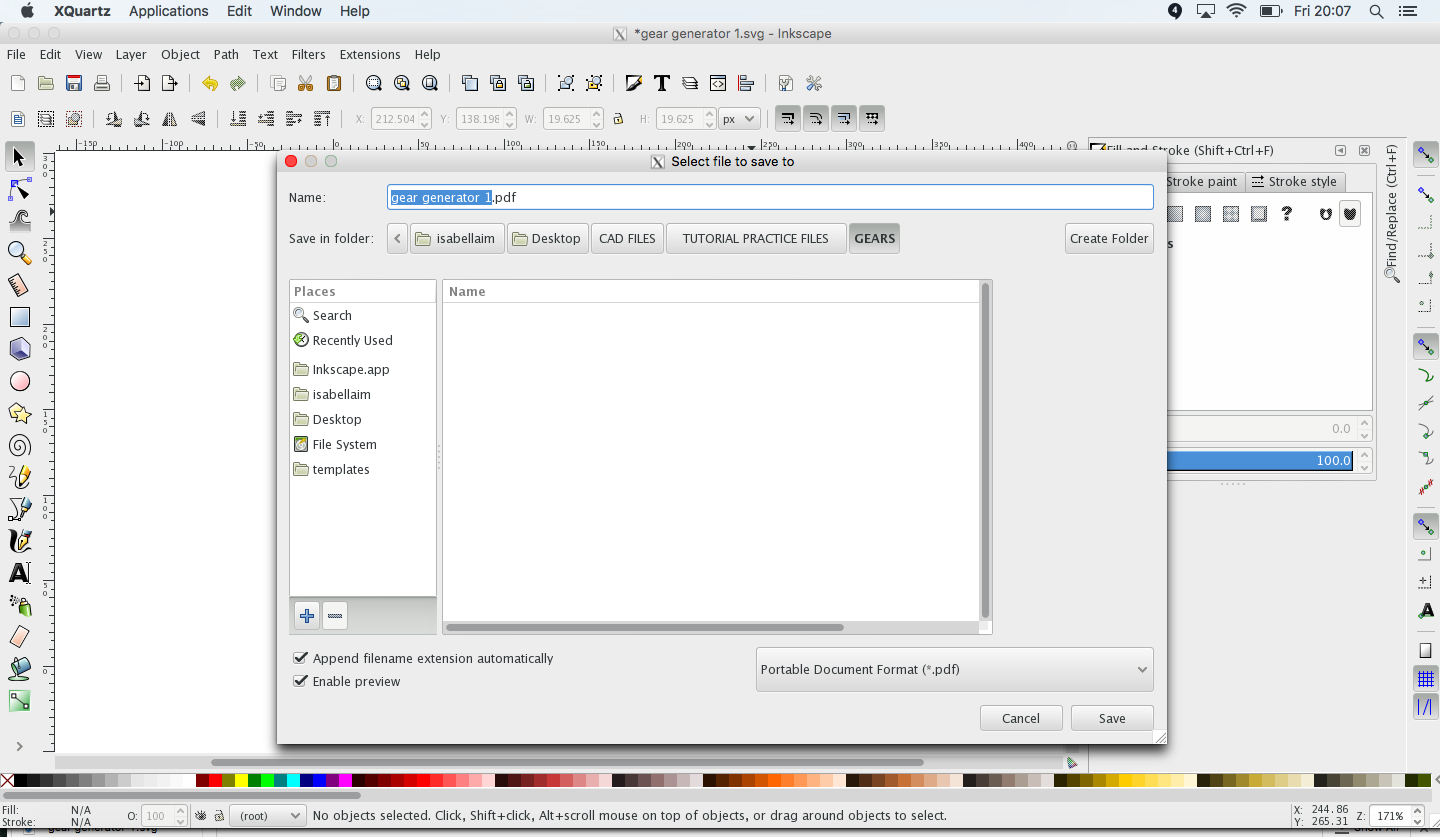Select the Eraser tool

point(19,637)
